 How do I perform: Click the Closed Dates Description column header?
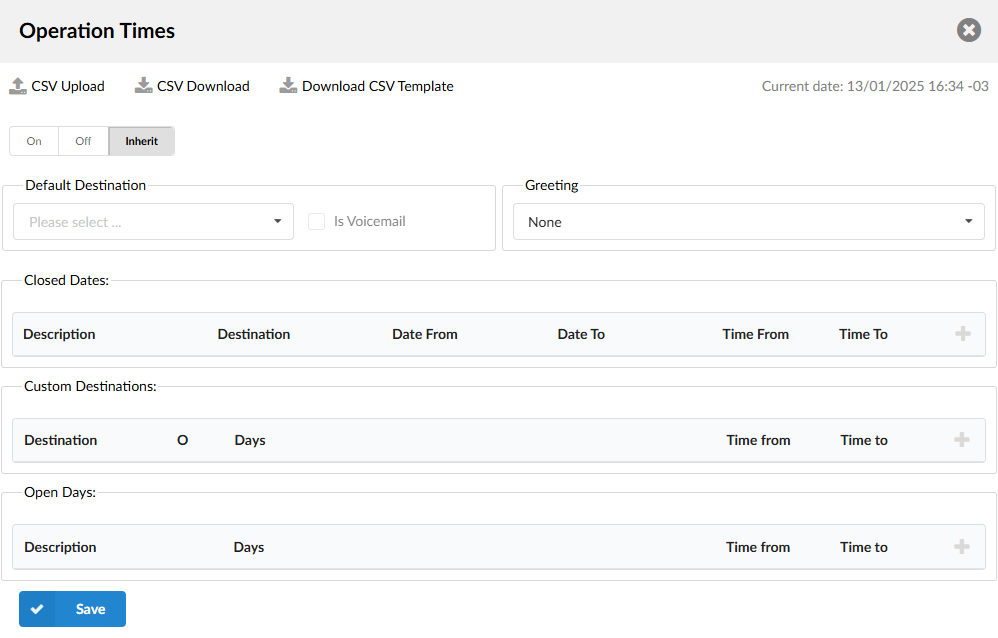[59, 334]
